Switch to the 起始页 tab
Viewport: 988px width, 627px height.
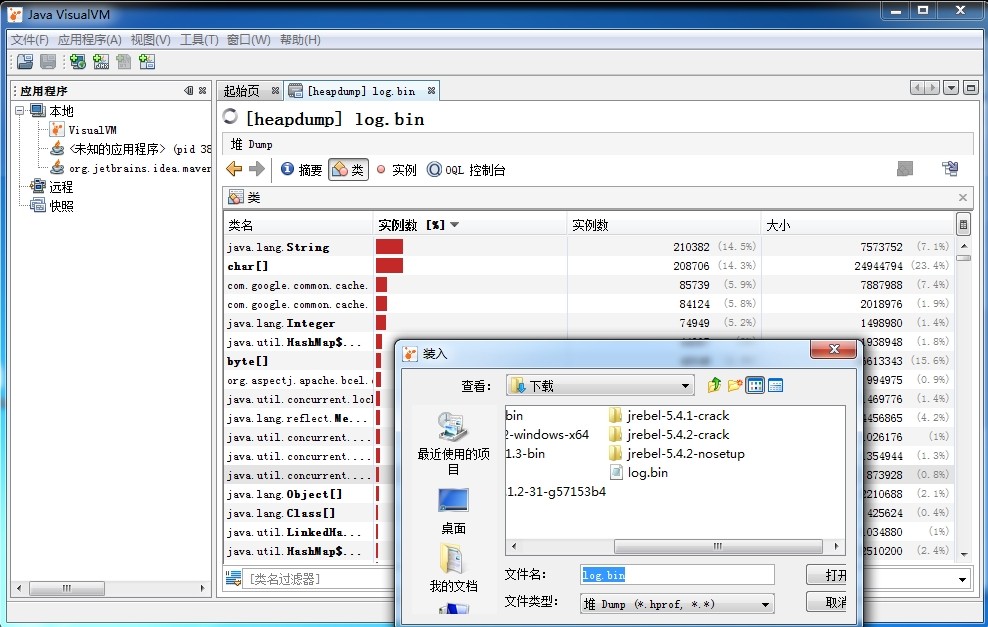click(242, 91)
